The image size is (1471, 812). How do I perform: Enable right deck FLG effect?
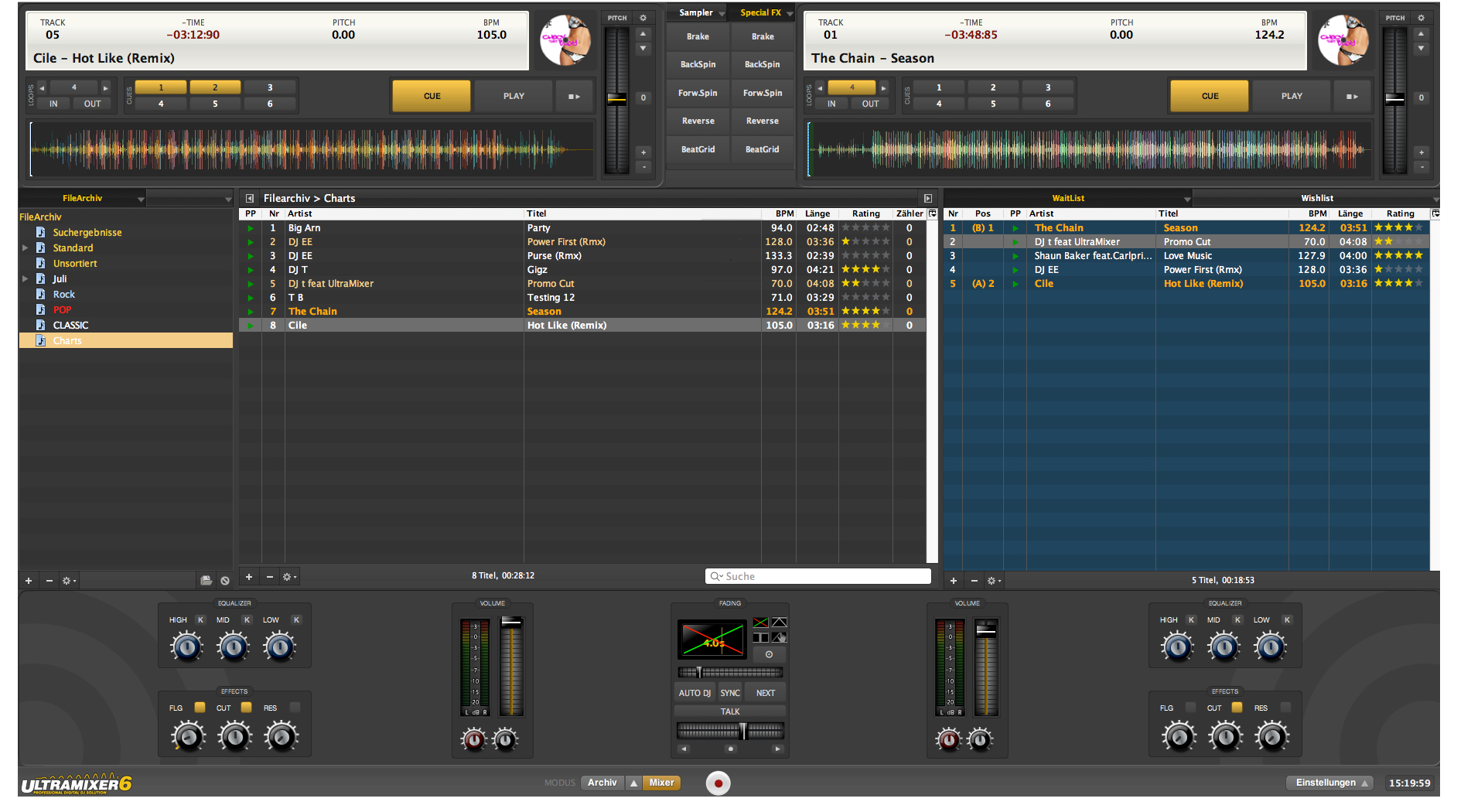(1190, 708)
